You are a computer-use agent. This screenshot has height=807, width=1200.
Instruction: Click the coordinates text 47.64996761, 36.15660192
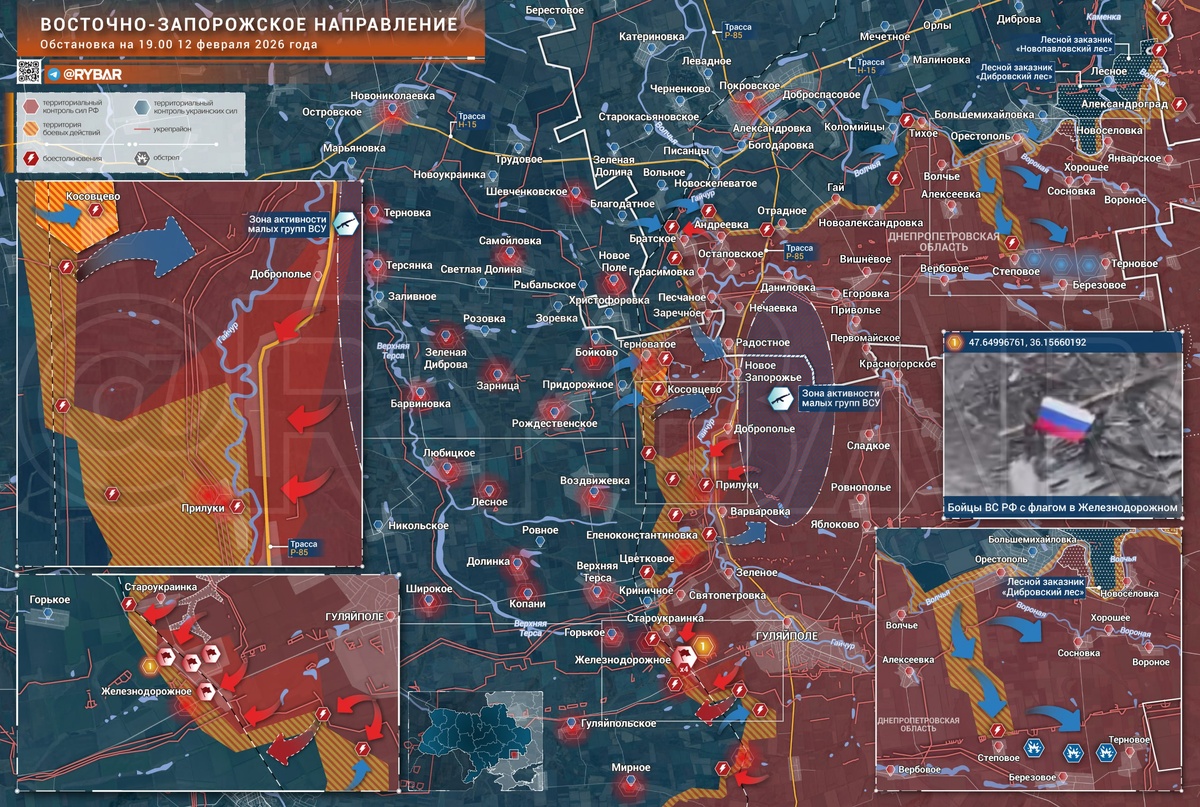pyautogui.click(x=1027, y=342)
